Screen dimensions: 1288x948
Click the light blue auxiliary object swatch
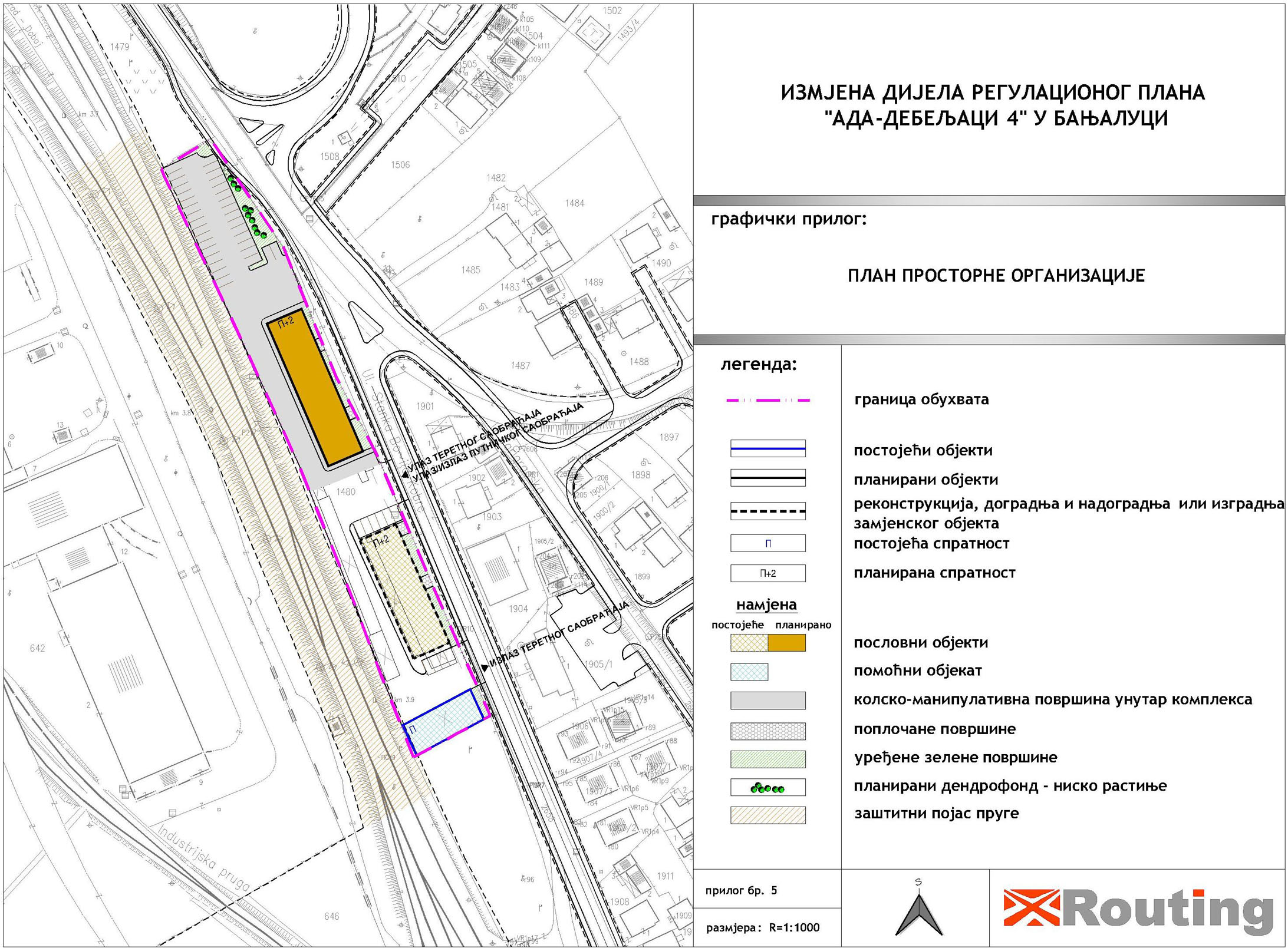click(x=749, y=672)
